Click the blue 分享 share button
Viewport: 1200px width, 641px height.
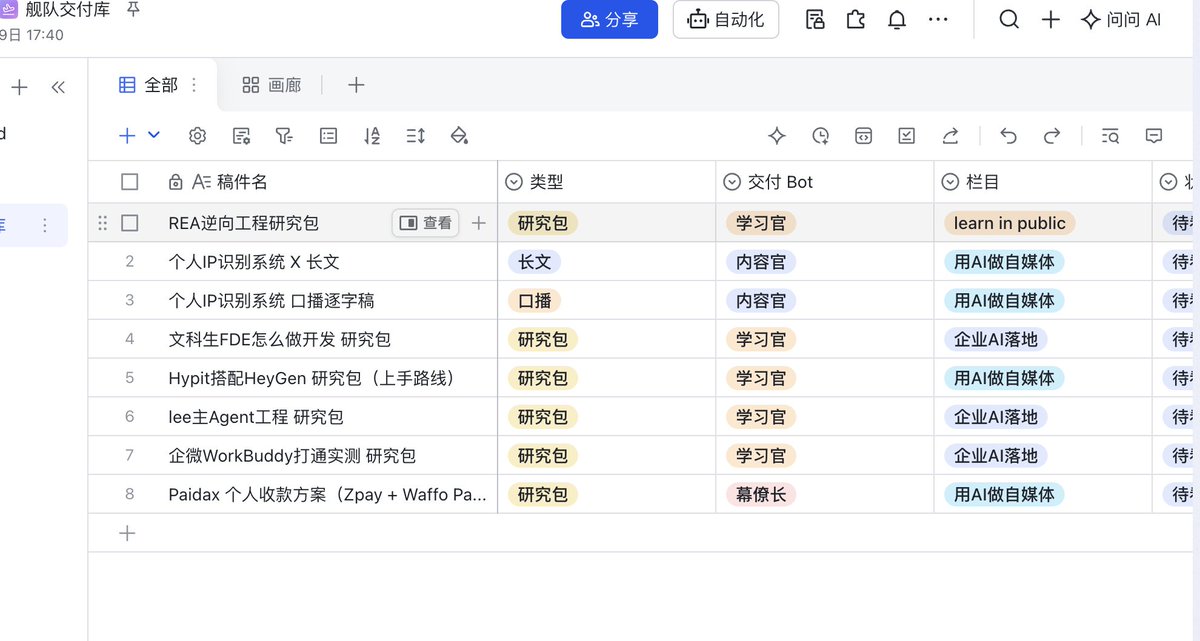point(609,20)
